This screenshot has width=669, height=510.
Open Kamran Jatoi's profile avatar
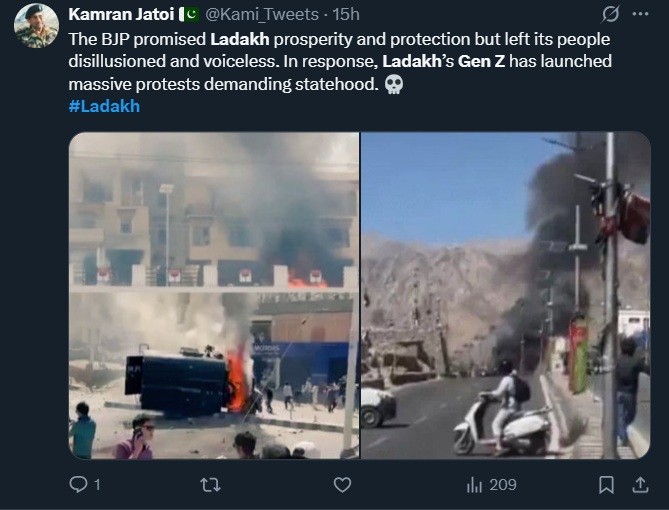[x=36, y=26]
